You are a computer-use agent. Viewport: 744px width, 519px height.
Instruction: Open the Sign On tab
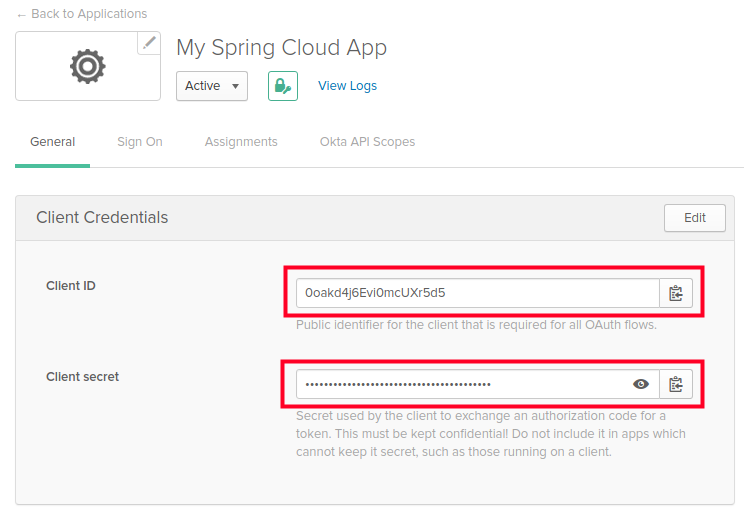click(139, 142)
